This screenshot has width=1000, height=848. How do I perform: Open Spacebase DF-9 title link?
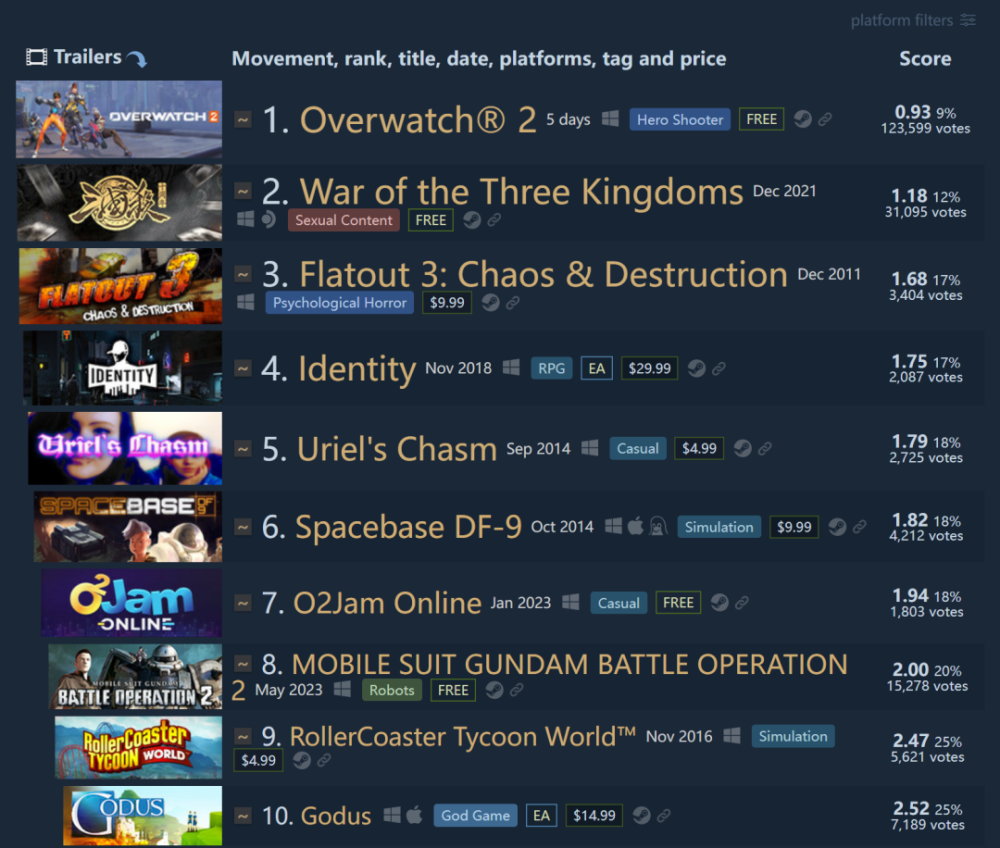pyautogui.click(x=408, y=527)
